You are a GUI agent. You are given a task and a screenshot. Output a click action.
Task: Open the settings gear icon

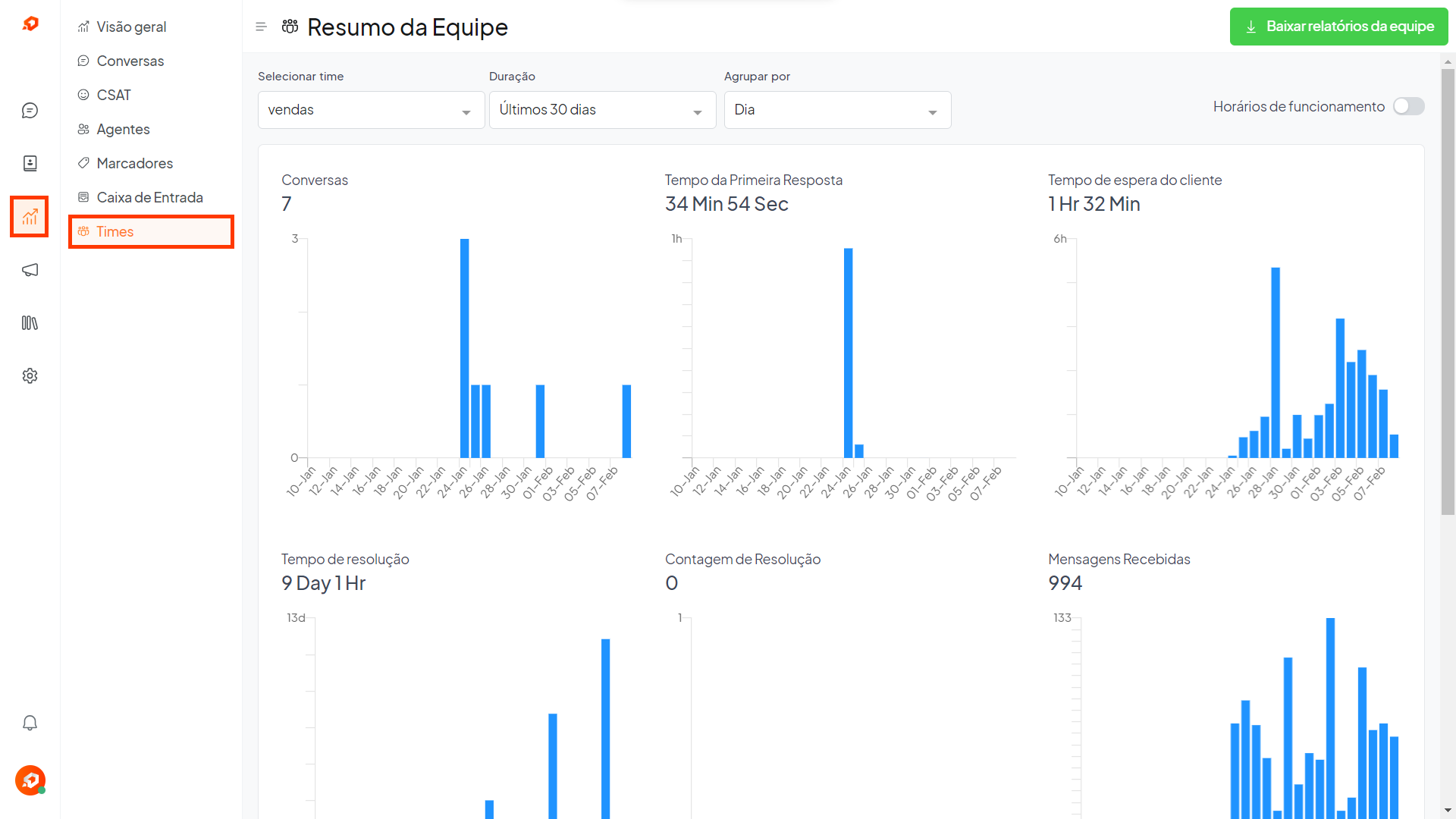[x=30, y=376]
